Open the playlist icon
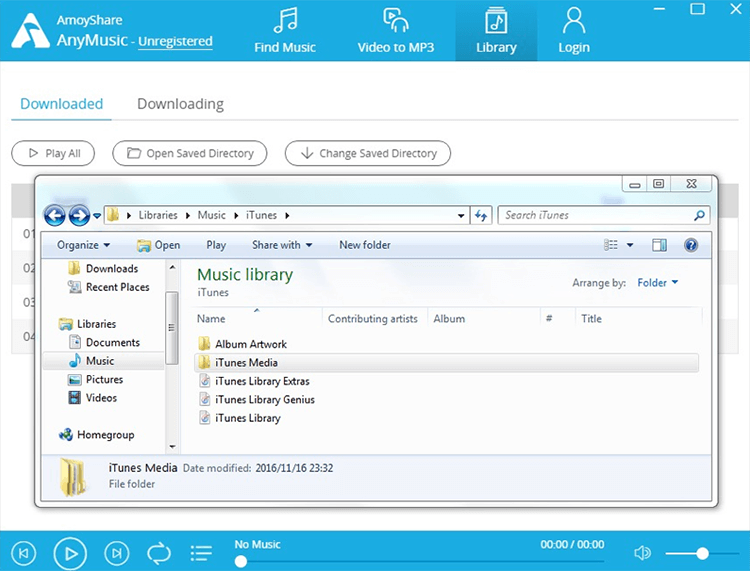Screen dimensions: 750x571 point(201,553)
